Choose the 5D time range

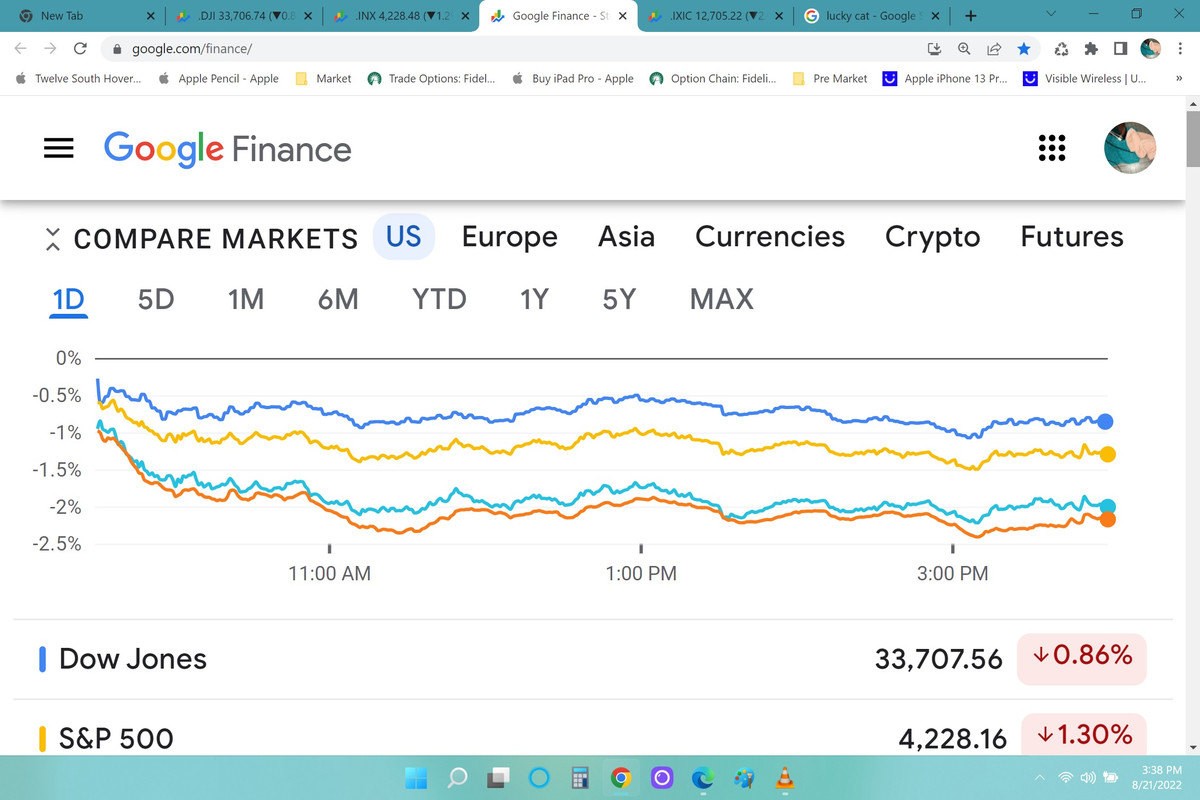[x=156, y=299]
